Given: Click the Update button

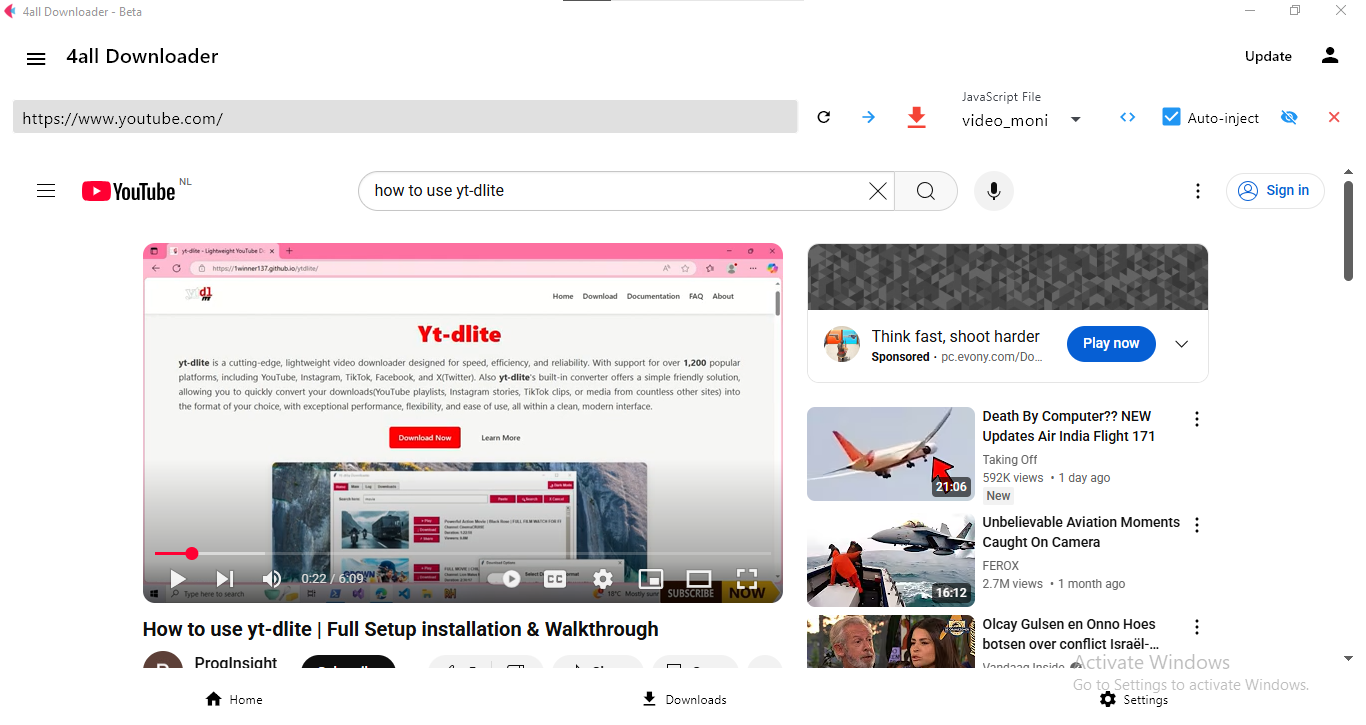Looking at the screenshot, I should click(1268, 56).
